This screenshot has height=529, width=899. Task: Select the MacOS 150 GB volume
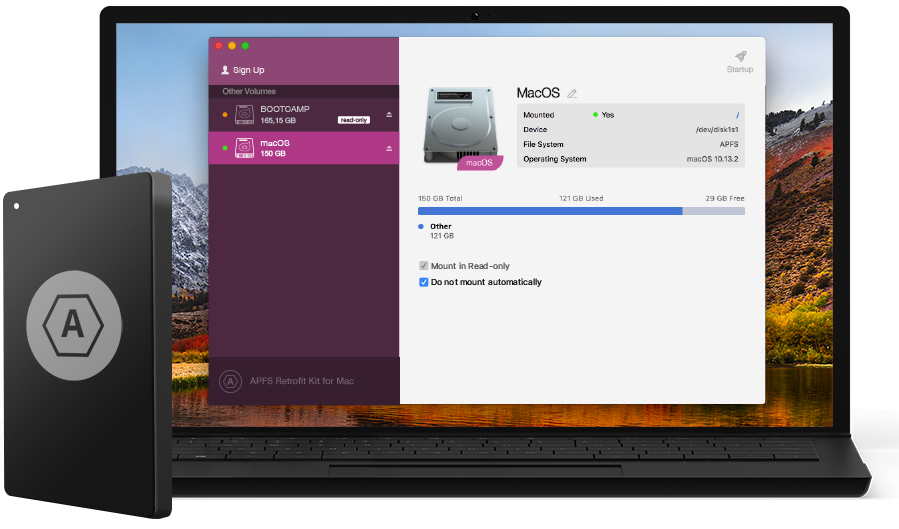point(304,148)
